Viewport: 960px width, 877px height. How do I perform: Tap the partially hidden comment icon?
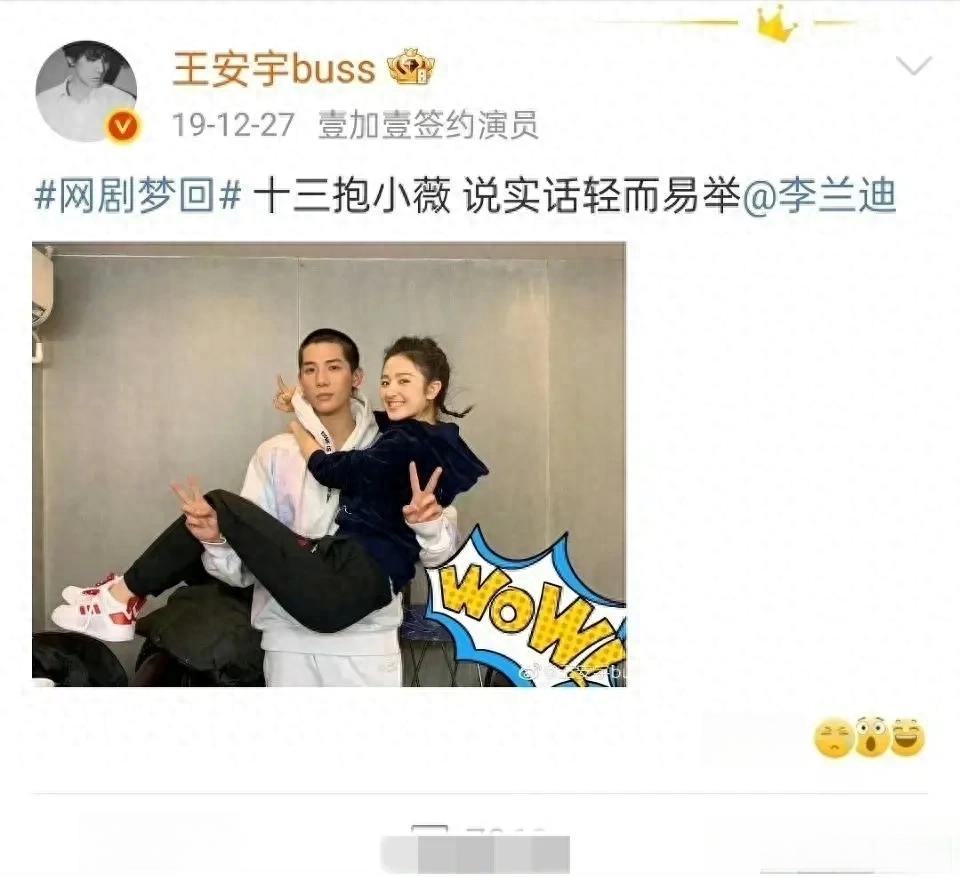coord(429,830)
